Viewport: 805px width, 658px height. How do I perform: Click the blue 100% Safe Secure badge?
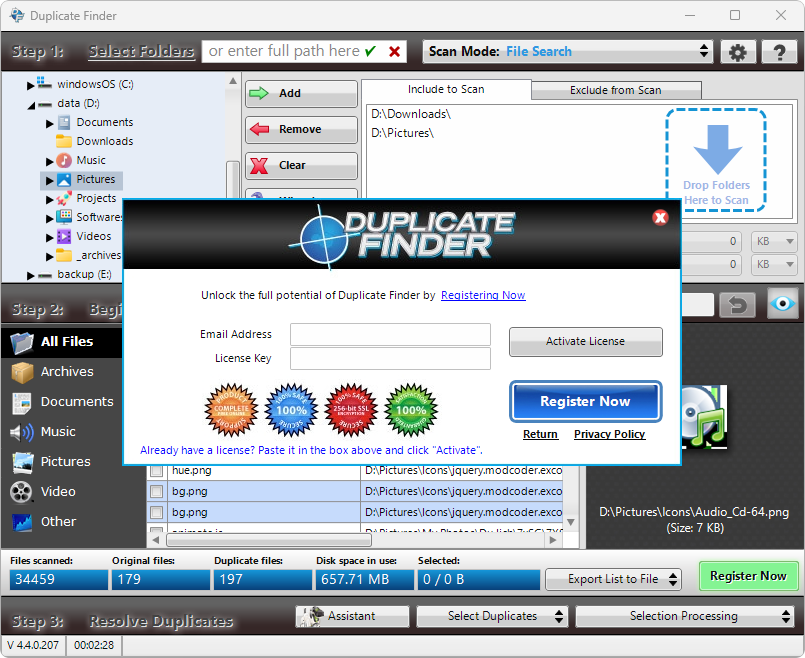[291, 410]
